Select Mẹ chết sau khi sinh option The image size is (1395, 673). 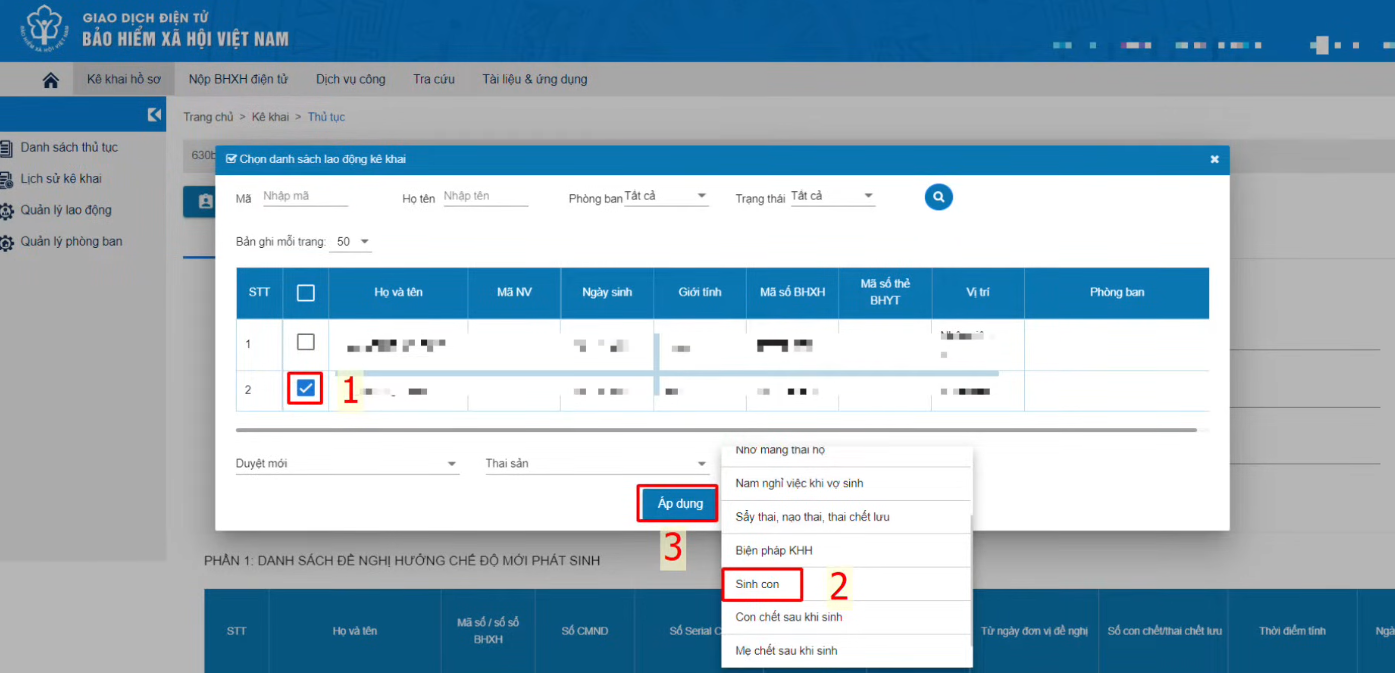(x=846, y=651)
